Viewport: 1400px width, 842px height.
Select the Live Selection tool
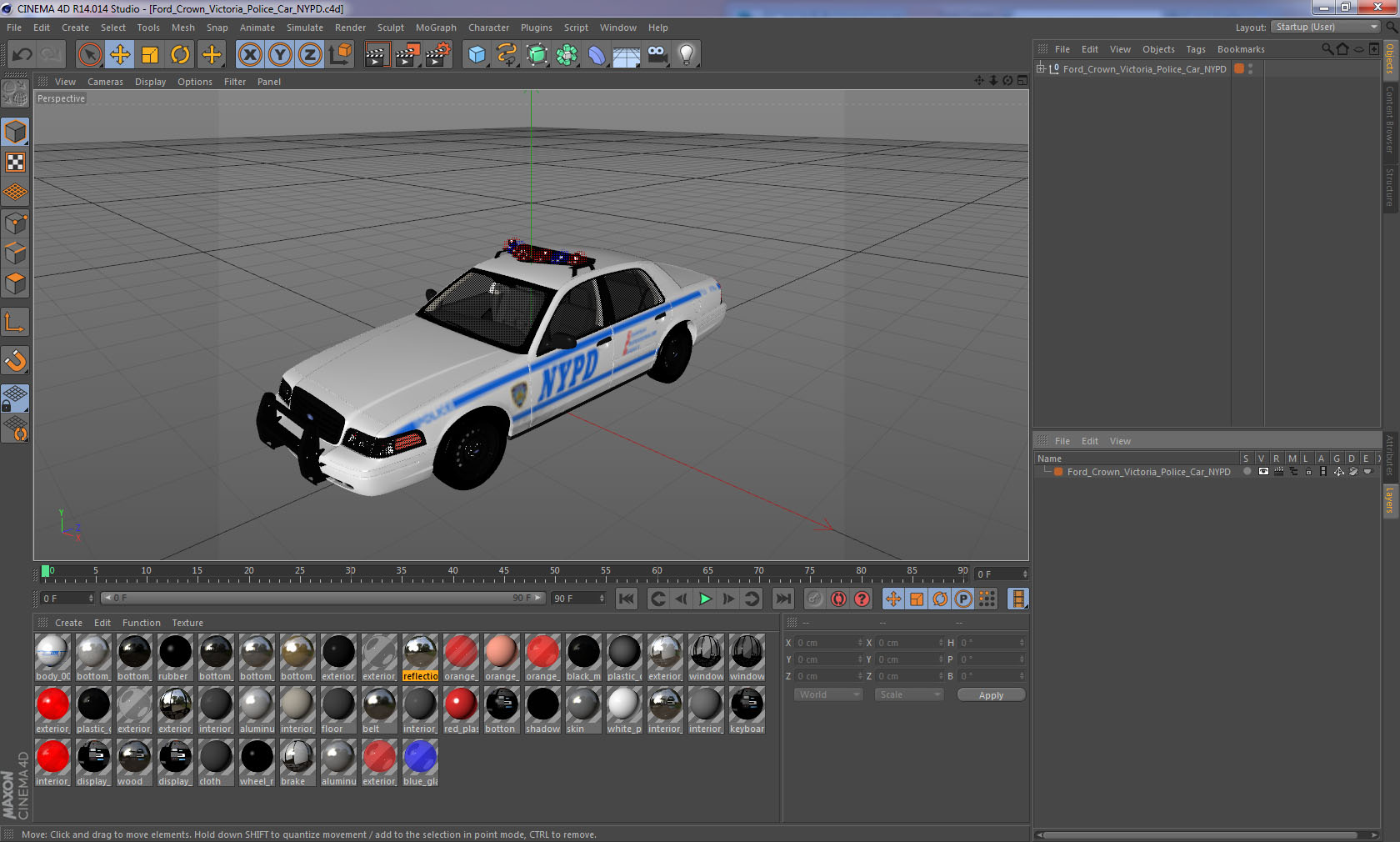click(x=90, y=55)
